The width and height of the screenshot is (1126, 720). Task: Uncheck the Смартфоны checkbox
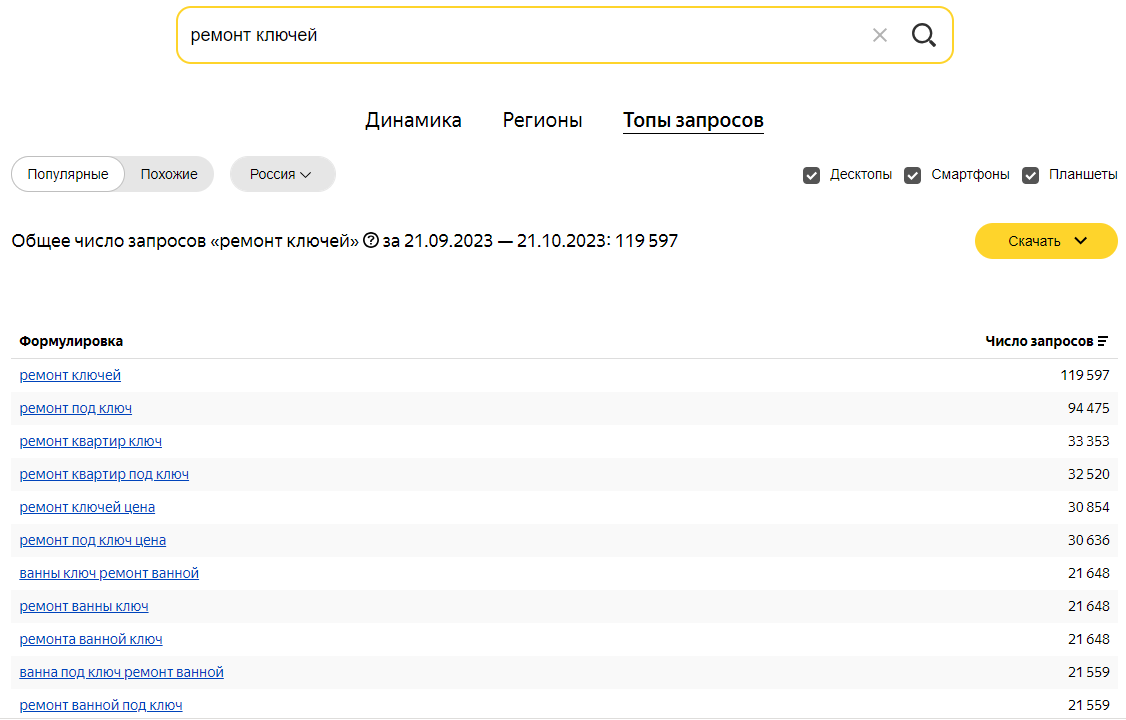tap(913, 175)
